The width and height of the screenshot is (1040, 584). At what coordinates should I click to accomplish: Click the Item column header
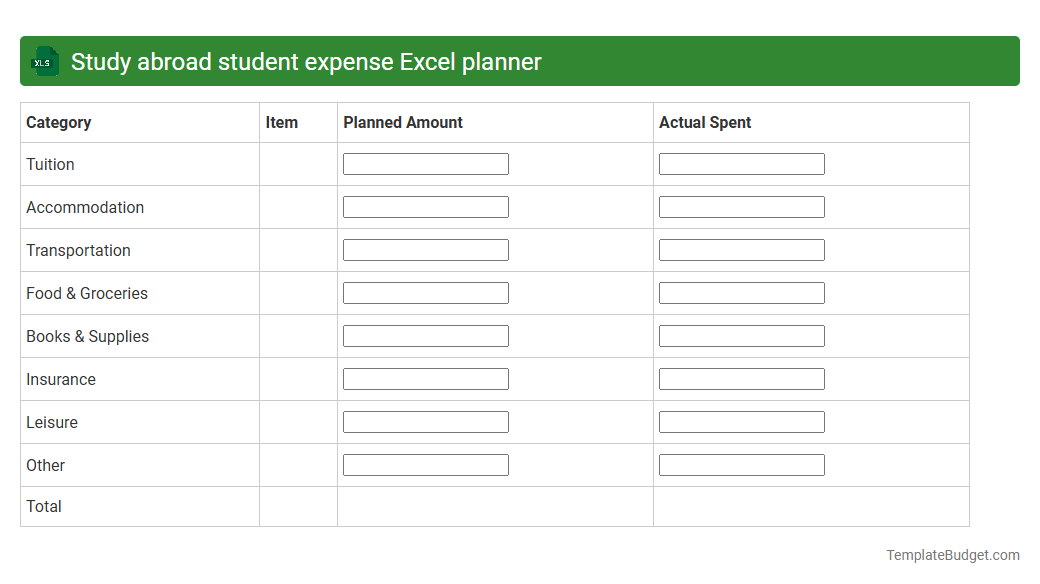pos(282,122)
